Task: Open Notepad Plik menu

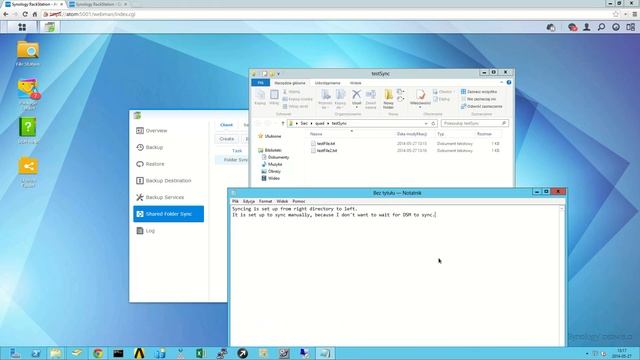Action: pyautogui.click(x=236, y=201)
